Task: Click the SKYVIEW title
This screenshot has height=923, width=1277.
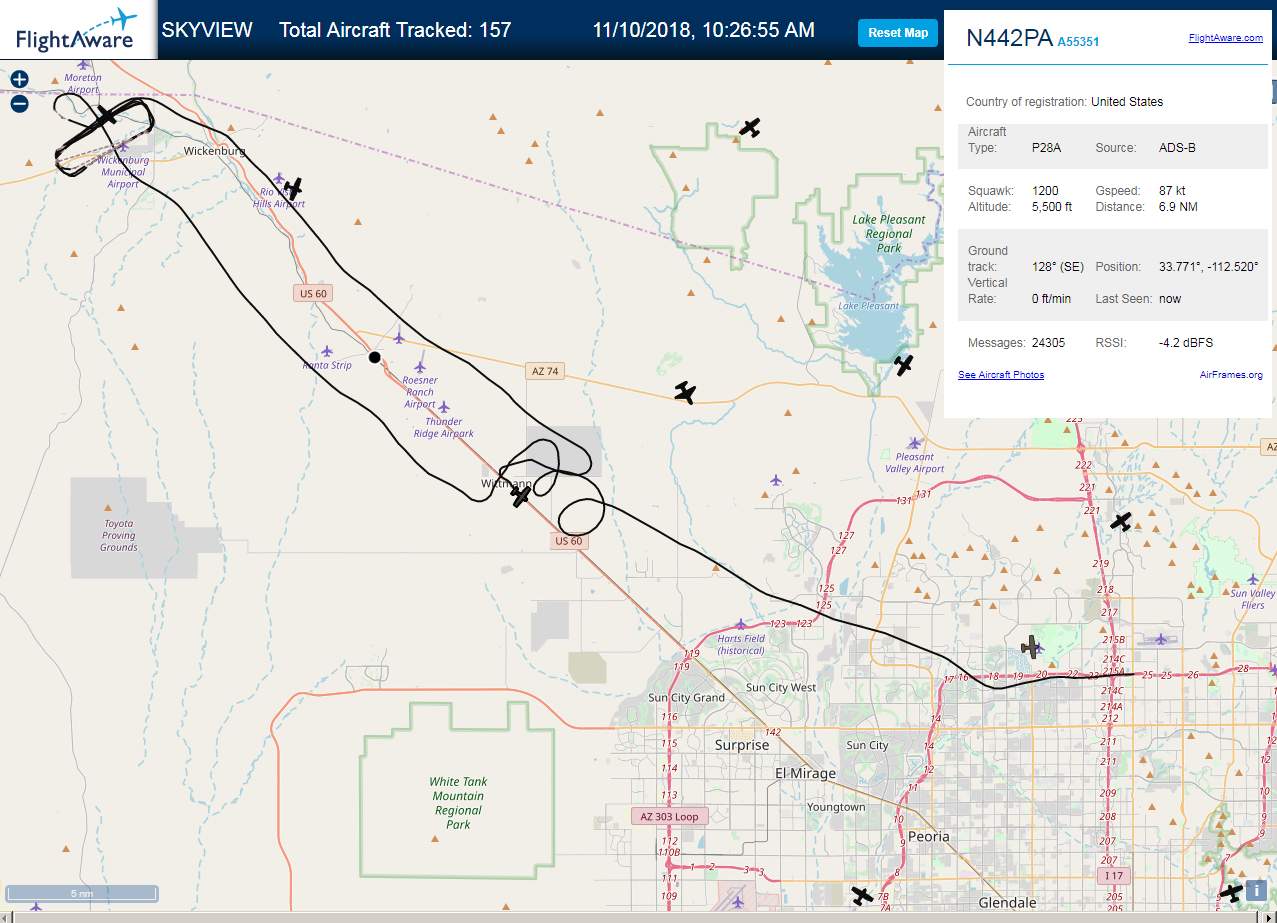Action: tap(207, 30)
